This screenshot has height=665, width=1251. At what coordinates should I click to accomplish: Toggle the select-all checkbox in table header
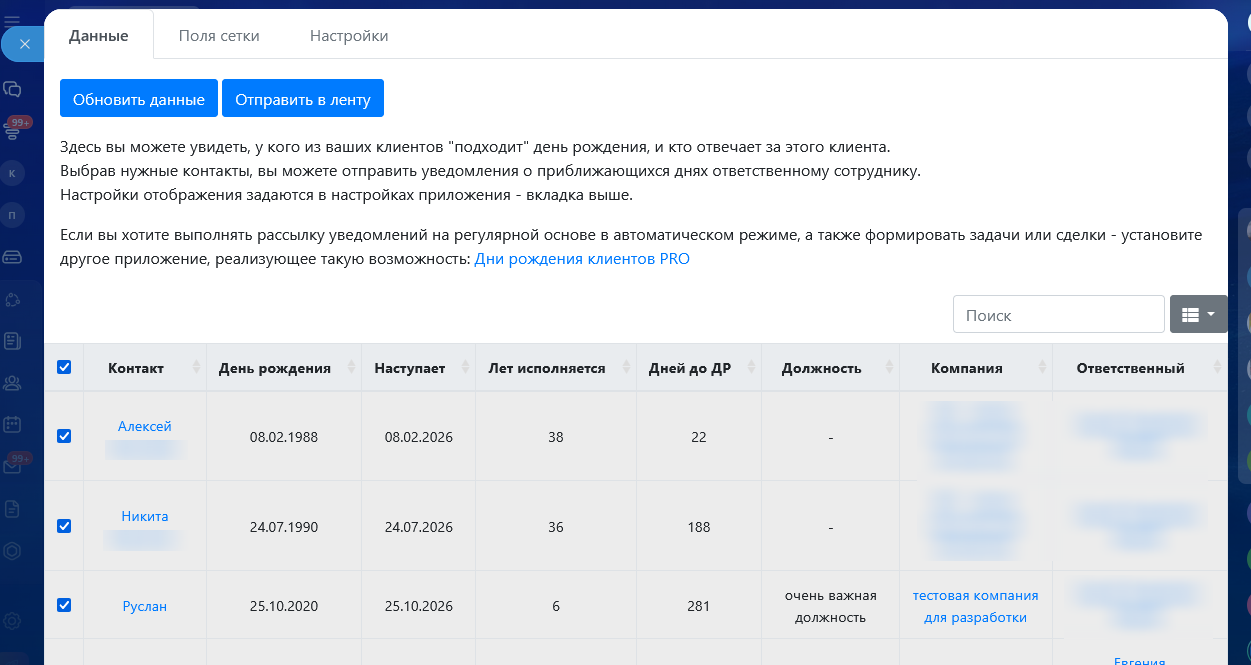[x=64, y=367]
